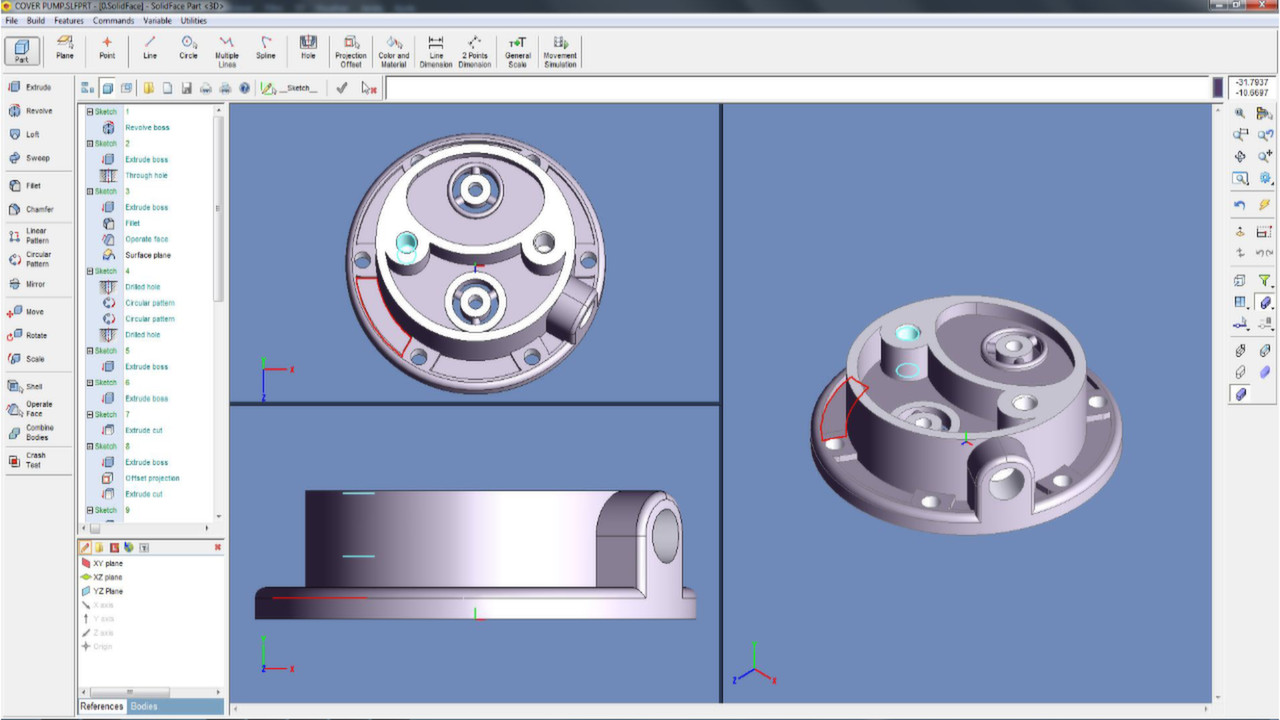Click the Hole tool in the toolbar

(x=307, y=48)
